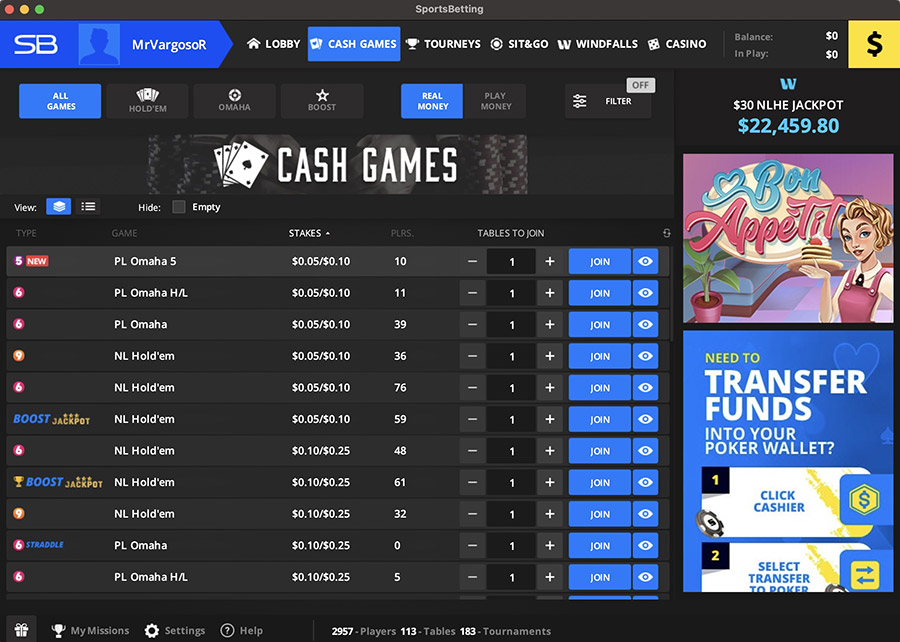Switch view to list layout
The width and height of the screenshot is (900, 642).
point(88,206)
